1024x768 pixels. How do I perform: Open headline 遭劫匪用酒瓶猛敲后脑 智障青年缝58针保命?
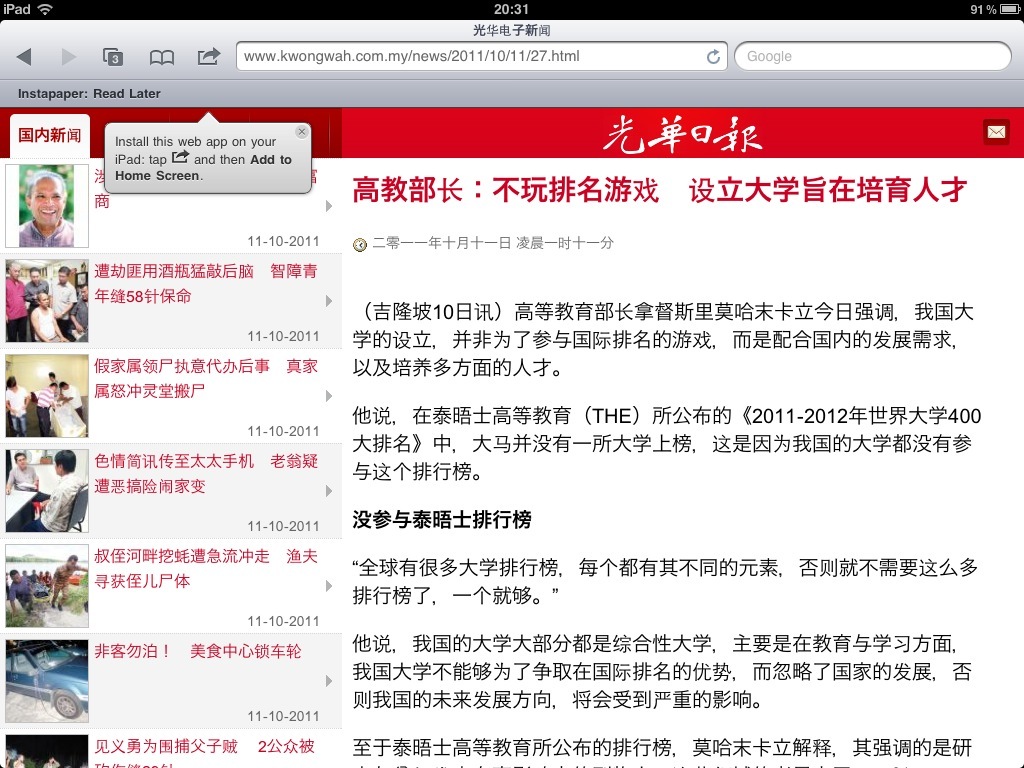click(x=206, y=283)
